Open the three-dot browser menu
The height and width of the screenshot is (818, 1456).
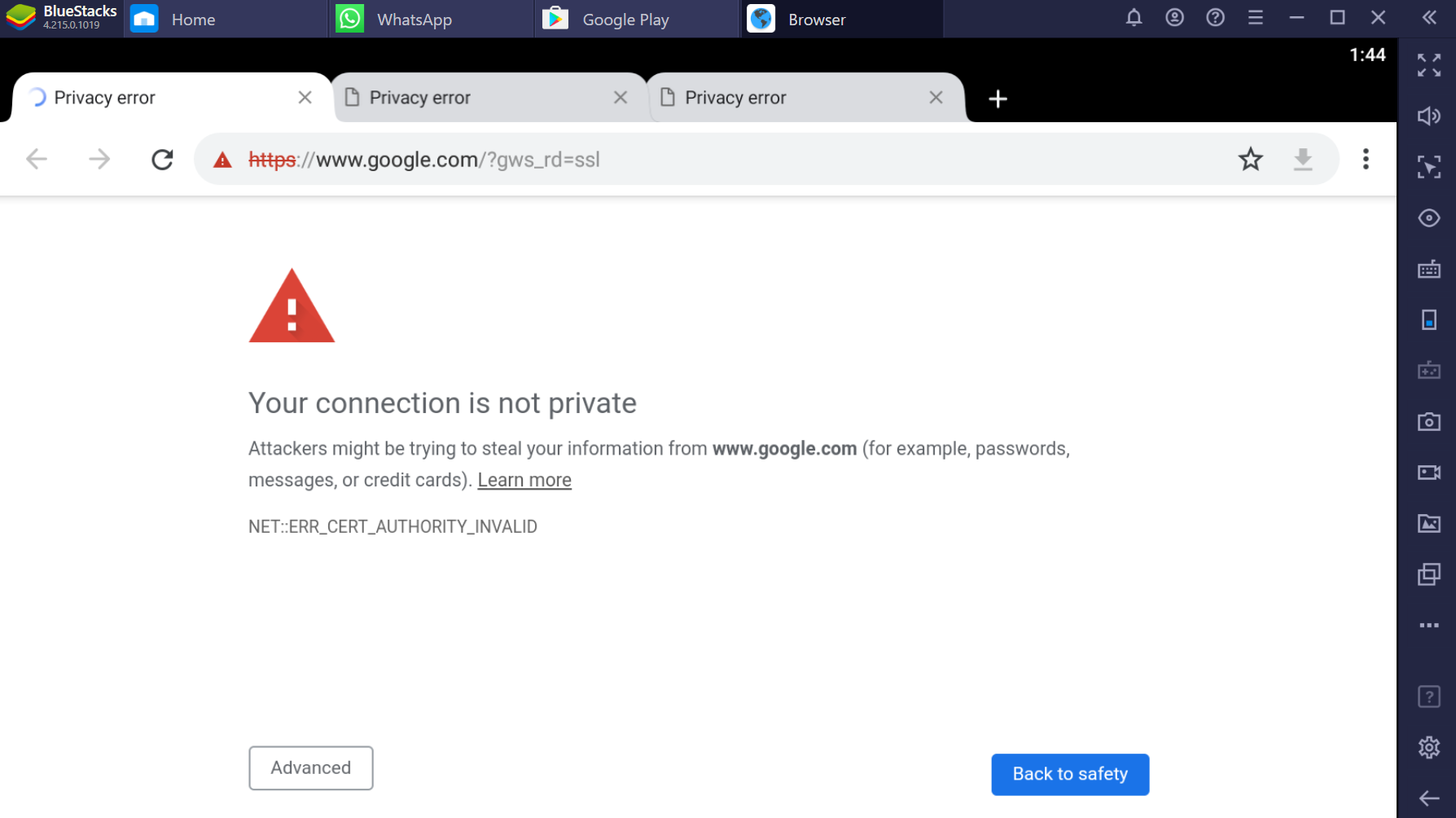1366,160
